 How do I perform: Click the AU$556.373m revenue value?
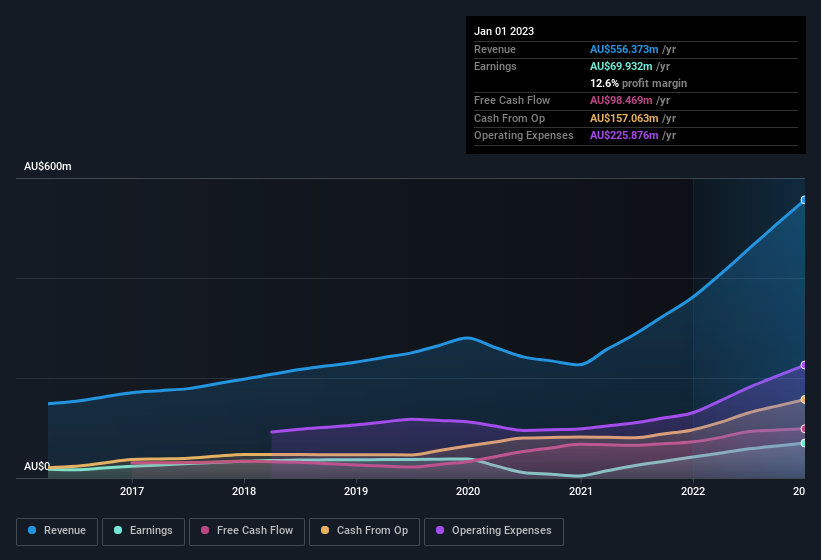[624, 49]
